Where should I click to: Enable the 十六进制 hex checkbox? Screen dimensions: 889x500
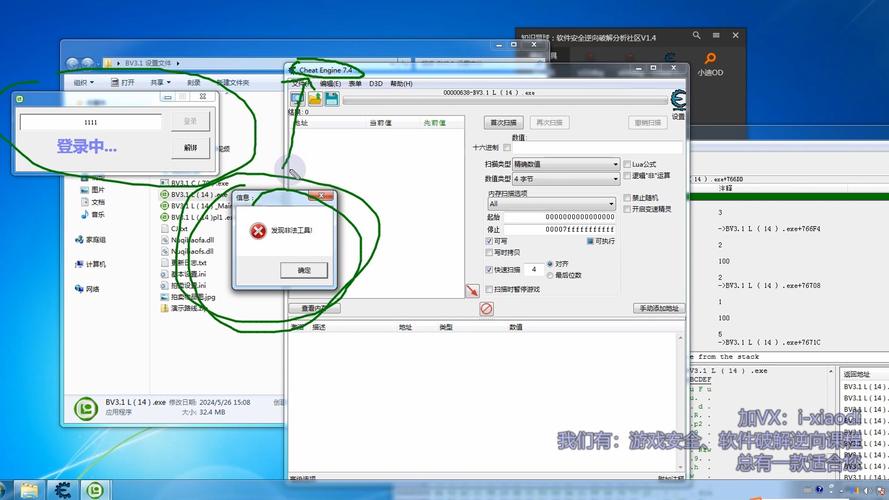pos(507,148)
